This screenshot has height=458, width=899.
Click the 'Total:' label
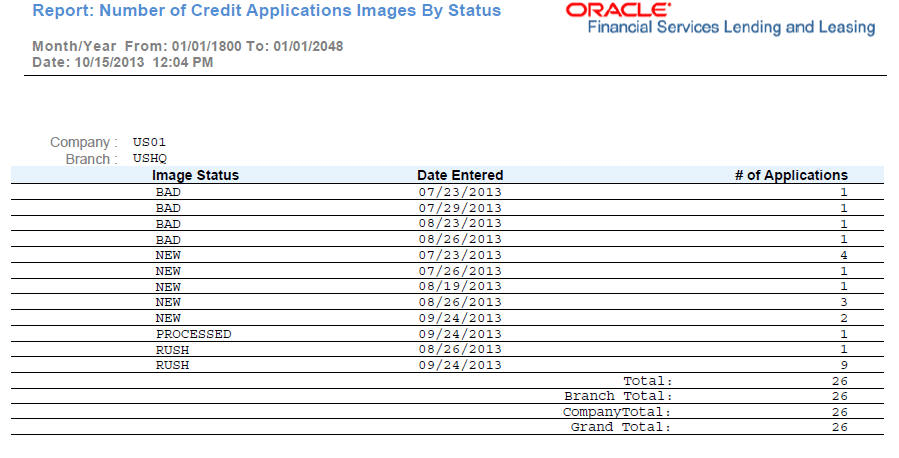[648, 381]
